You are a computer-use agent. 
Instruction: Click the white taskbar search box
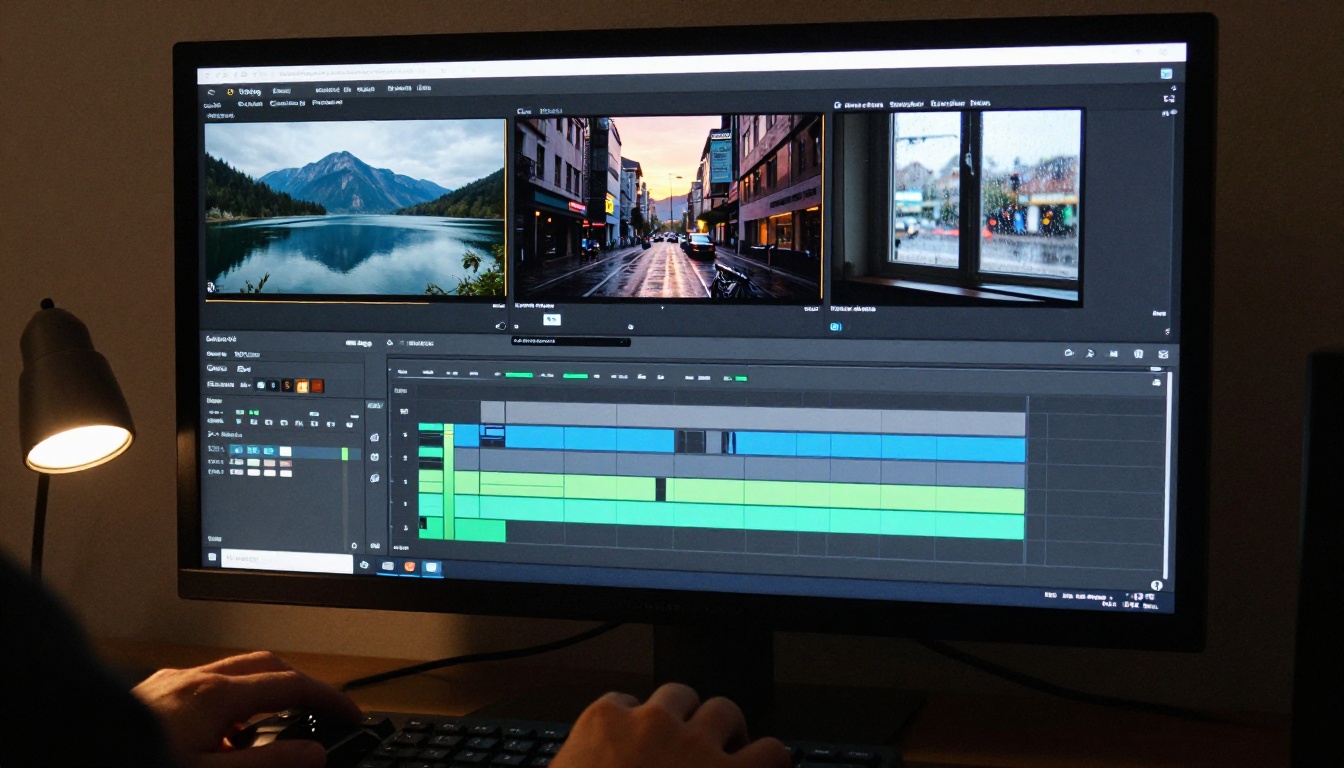287,561
